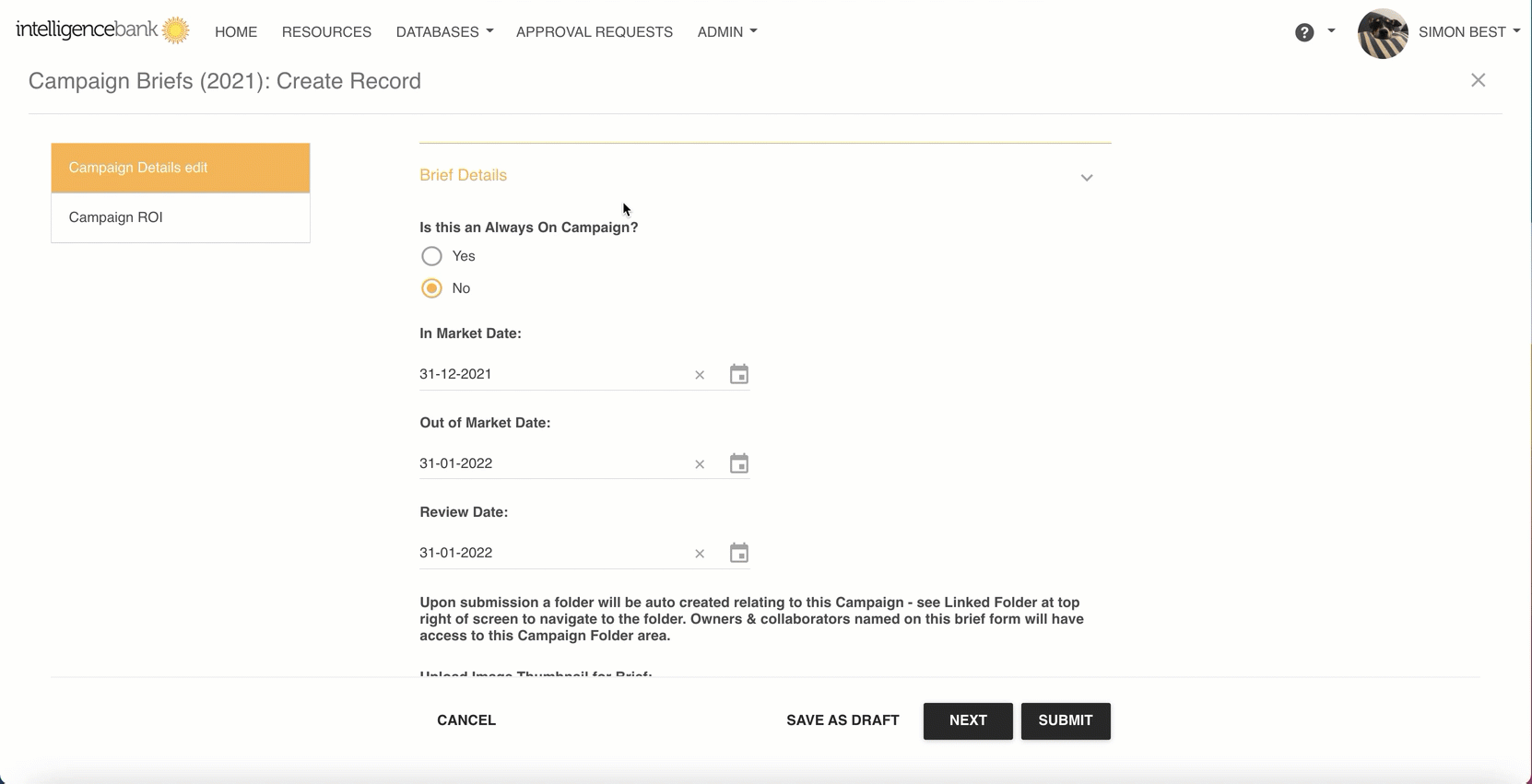Save the record as draft

coord(843,720)
